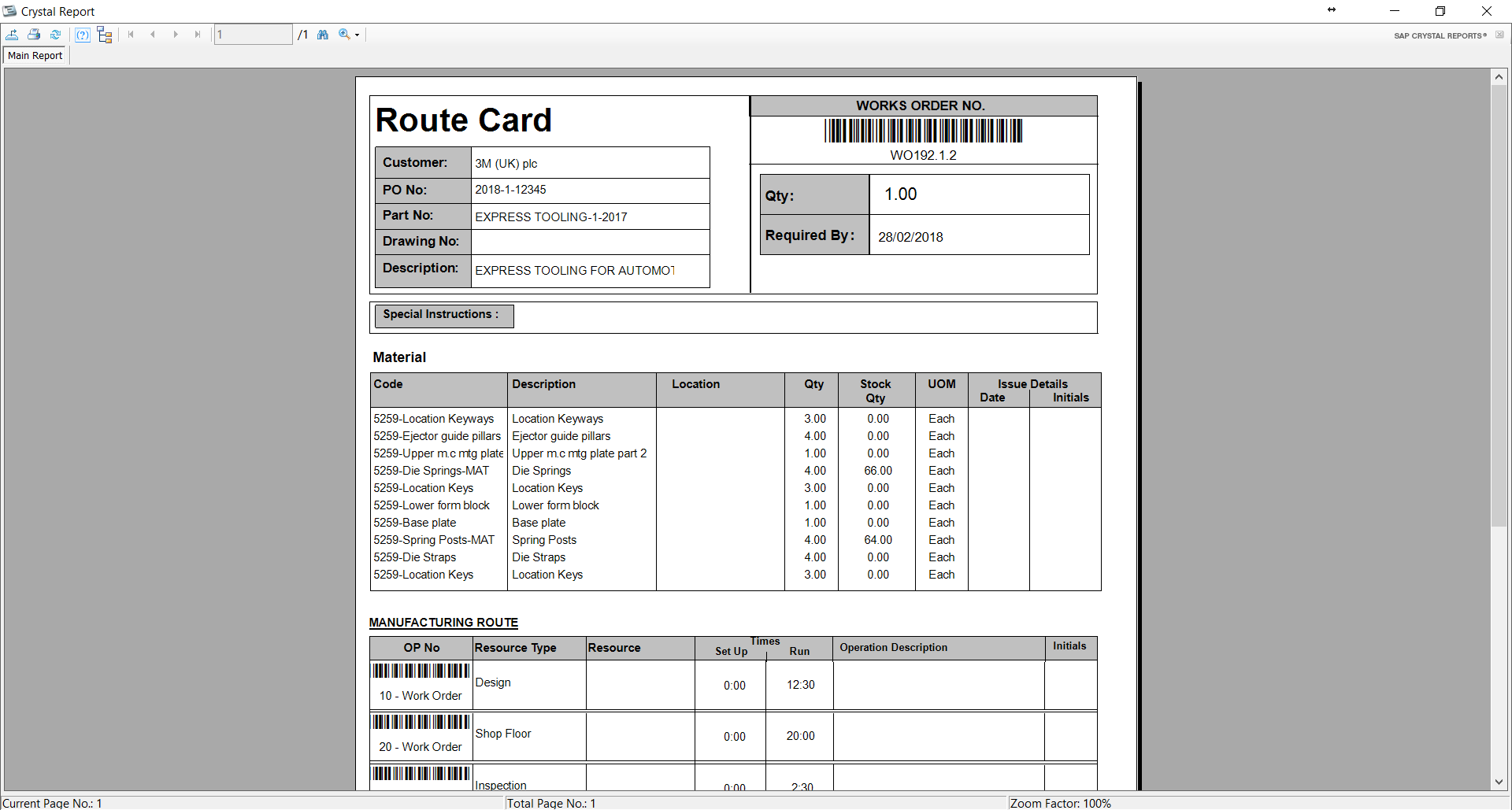This screenshot has width=1512, height=810.
Task: Restore down the Crystal Report window
Action: point(1440,11)
